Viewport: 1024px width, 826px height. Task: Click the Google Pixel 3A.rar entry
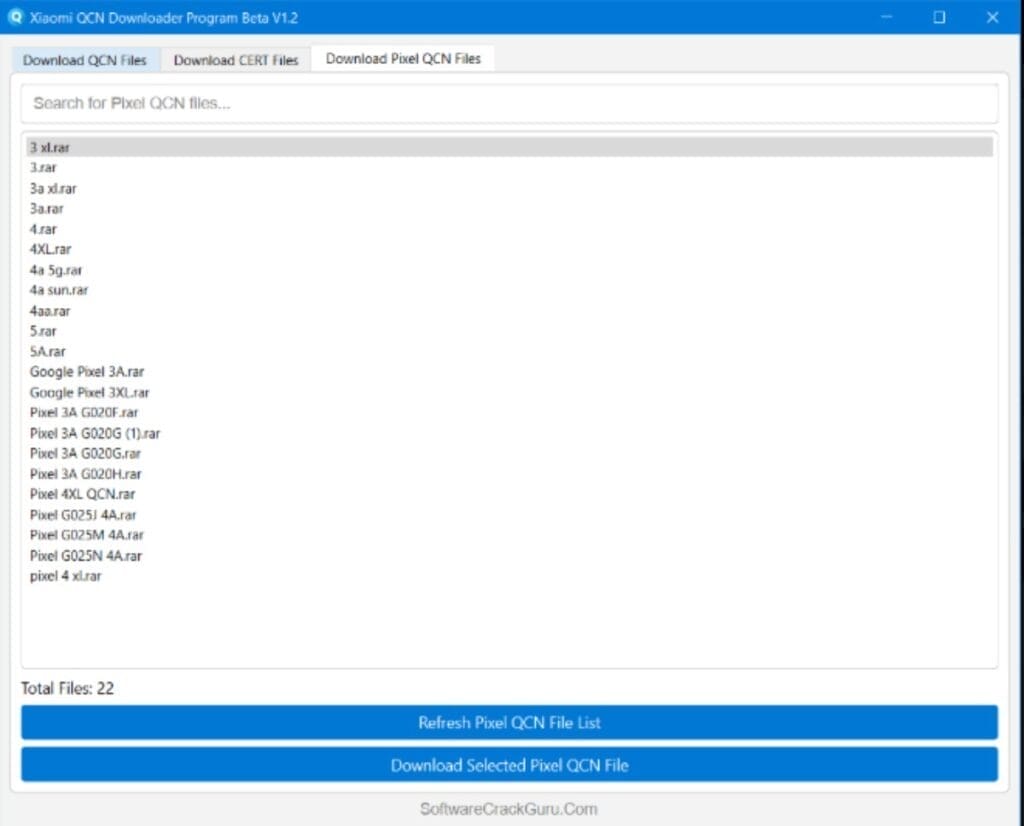click(86, 371)
